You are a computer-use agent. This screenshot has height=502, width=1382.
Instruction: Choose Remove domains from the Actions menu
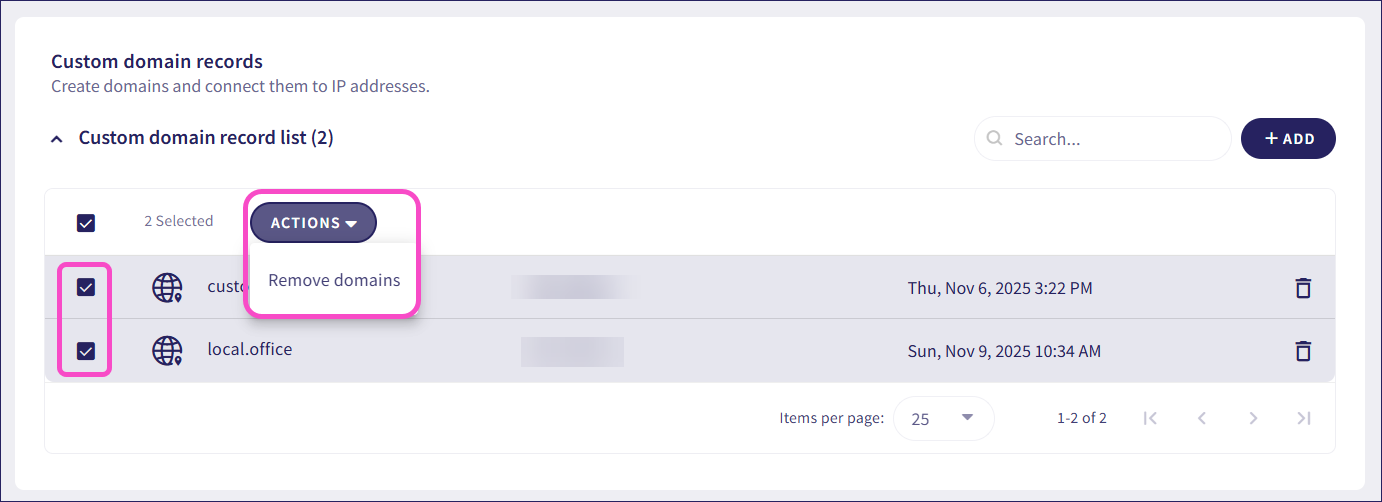coord(334,280)
